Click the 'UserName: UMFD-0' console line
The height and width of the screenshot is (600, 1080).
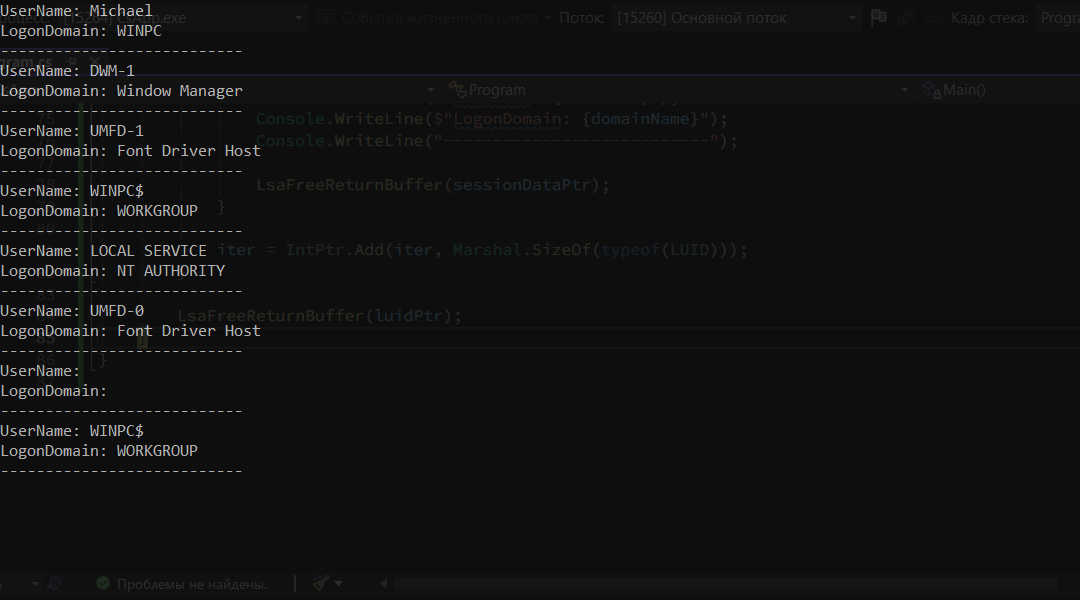(x=72, y=311)
